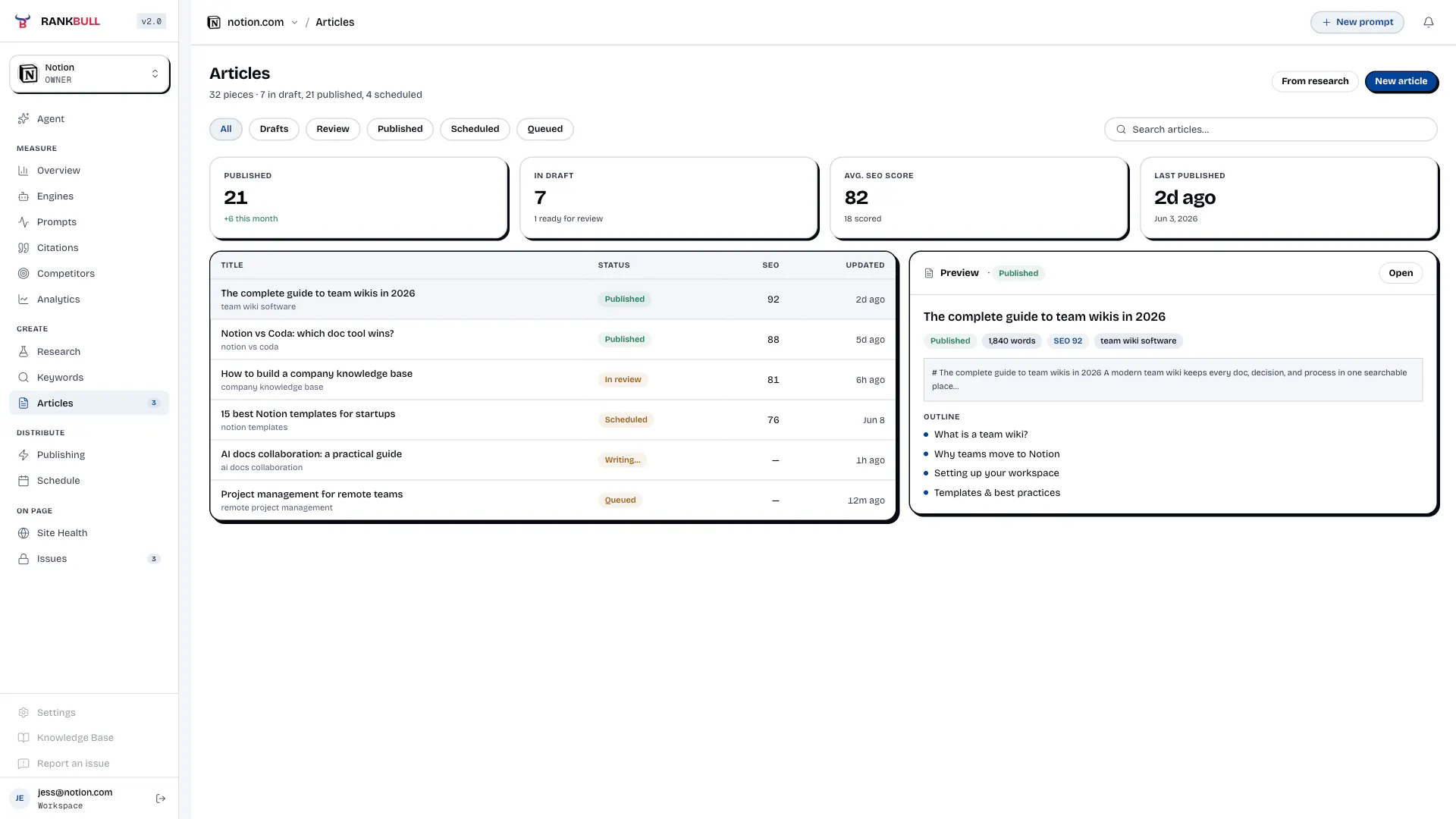The height and width of the screenshot is (819, 1456).
Task: Select row 'Notion vs Coda: which doc tool wins?'
Action: [554, 340]
